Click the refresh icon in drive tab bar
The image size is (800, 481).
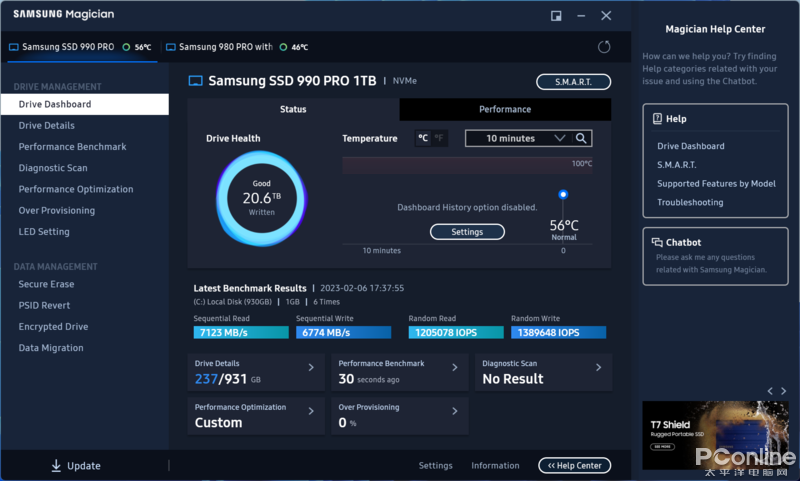click(604, 47)
